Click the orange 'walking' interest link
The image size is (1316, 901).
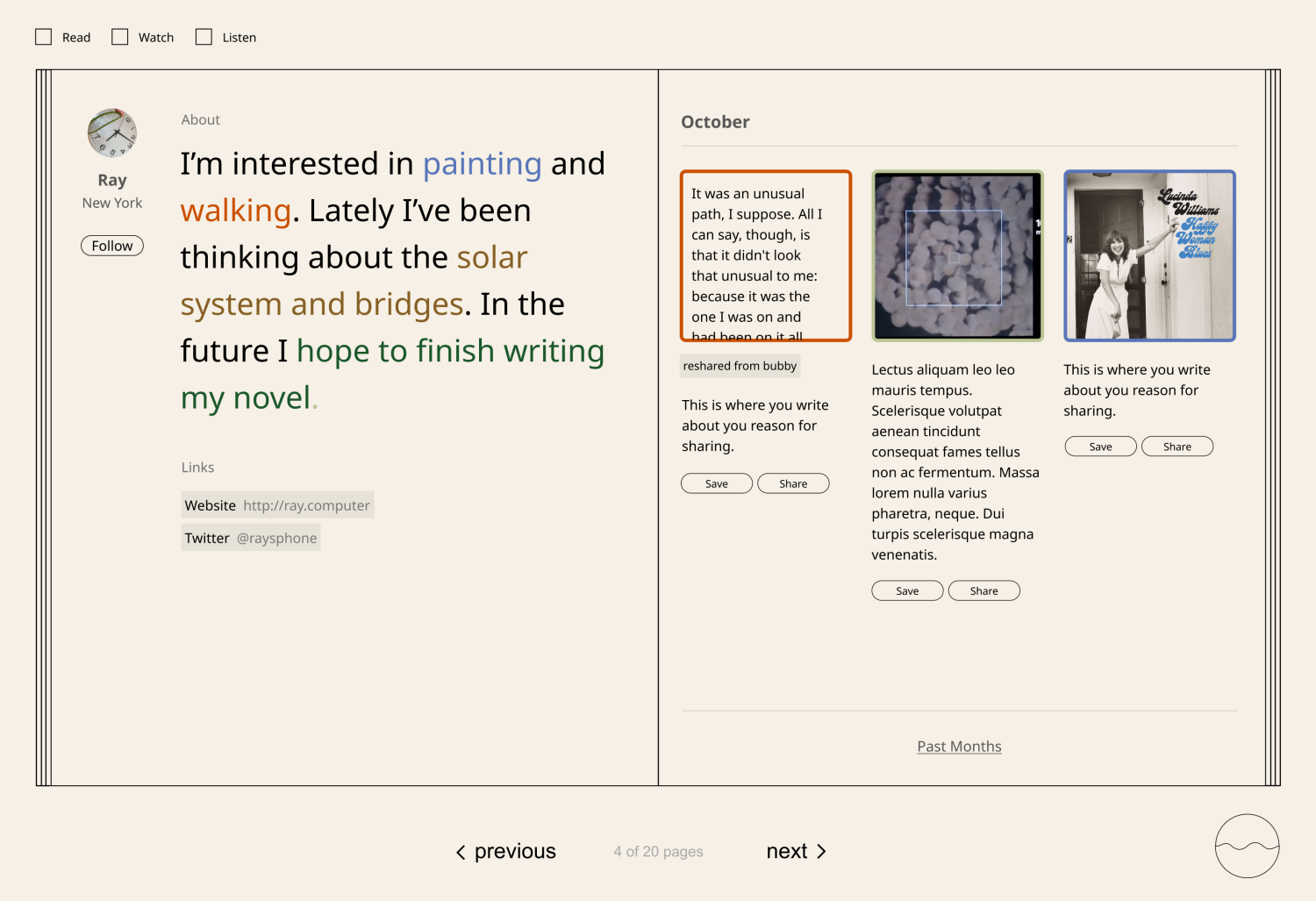(235, 211)
